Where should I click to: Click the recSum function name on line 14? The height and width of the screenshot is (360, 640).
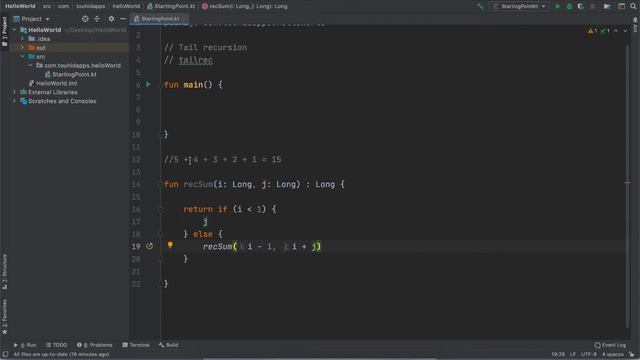pos(198,184)
